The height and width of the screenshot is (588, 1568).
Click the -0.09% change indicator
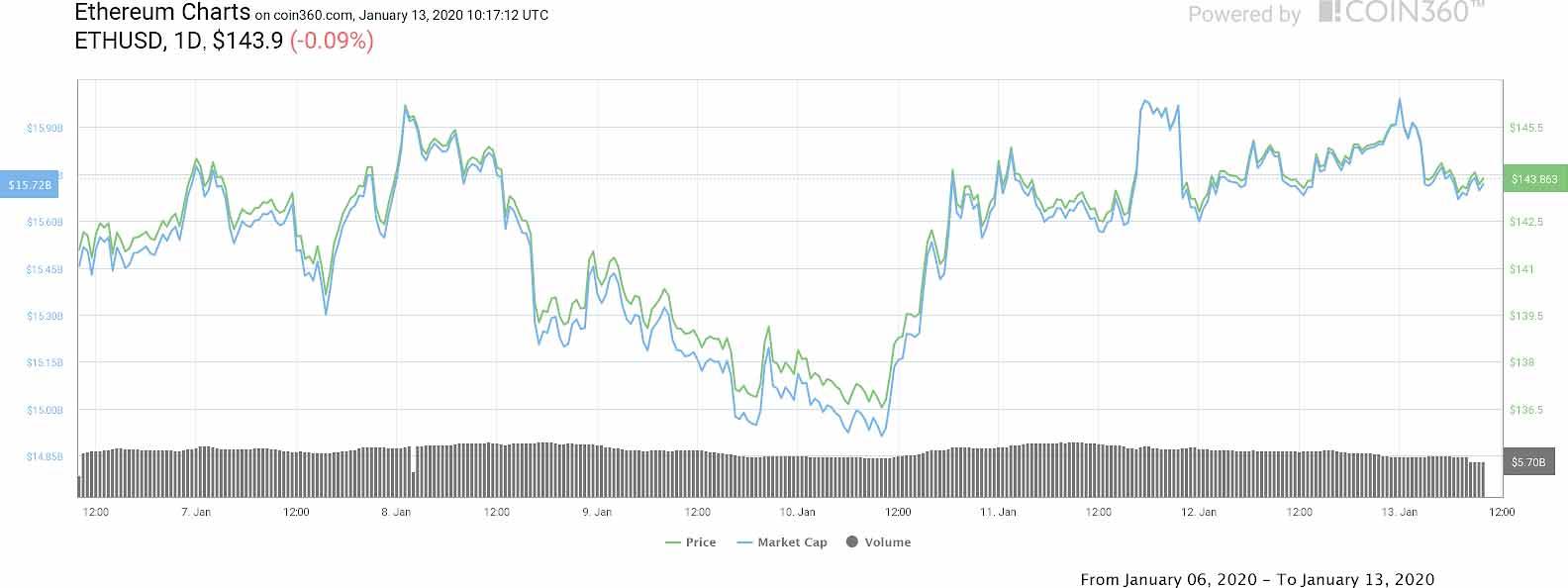point(332,42)
